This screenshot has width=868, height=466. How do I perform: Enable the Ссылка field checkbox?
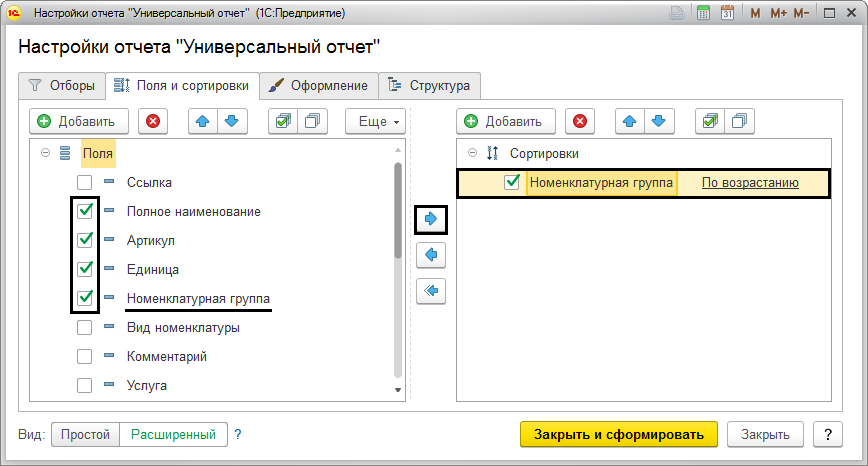pyautogui.click(x=85, y=183)
